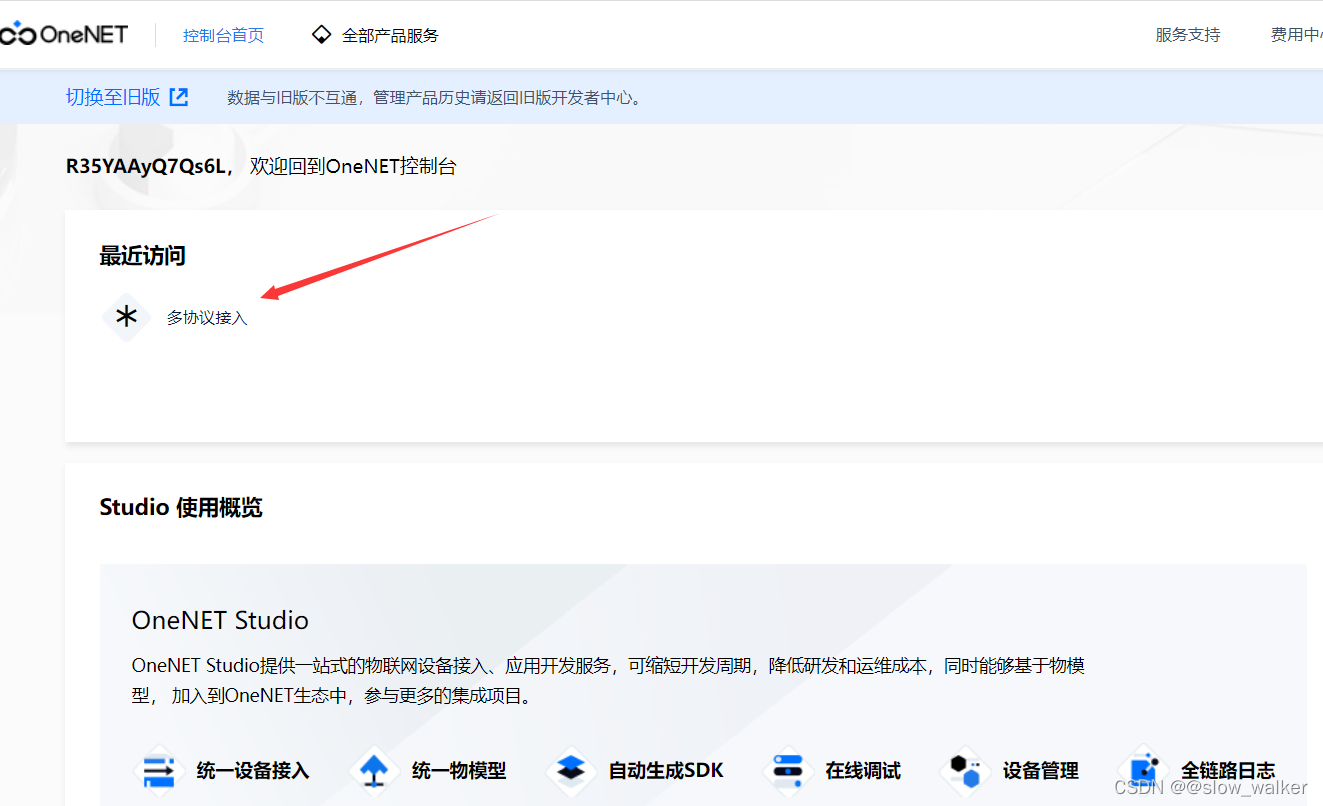The image size is (1323, 806).
Task: Select the 统一设备接入 feature icon
Action: 158,769
